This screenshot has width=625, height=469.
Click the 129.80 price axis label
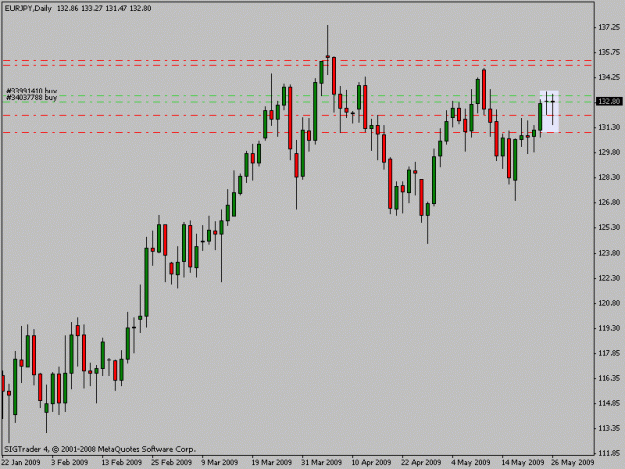(609, 152)
